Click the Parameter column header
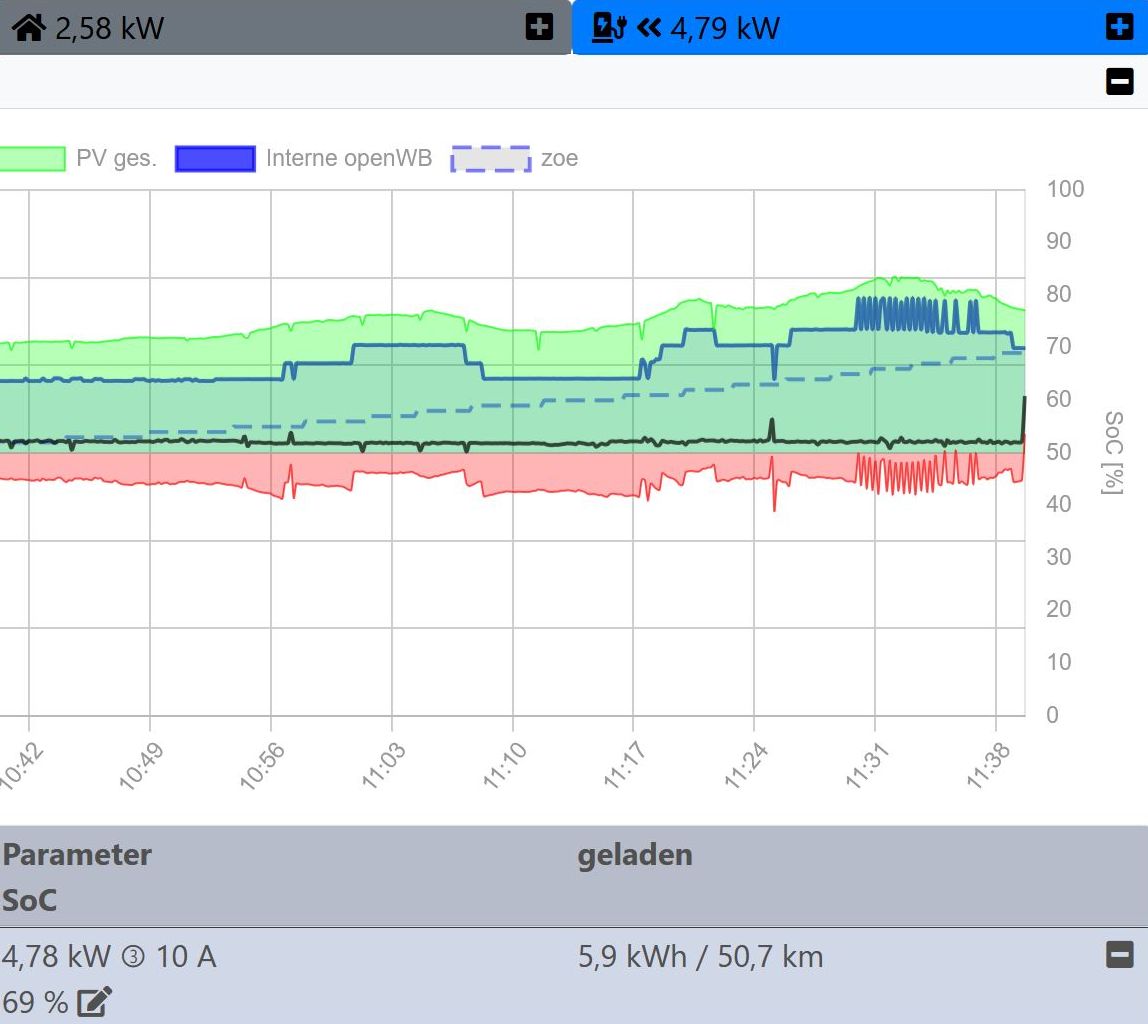1148x1024 pixels. tap(77, 855)
